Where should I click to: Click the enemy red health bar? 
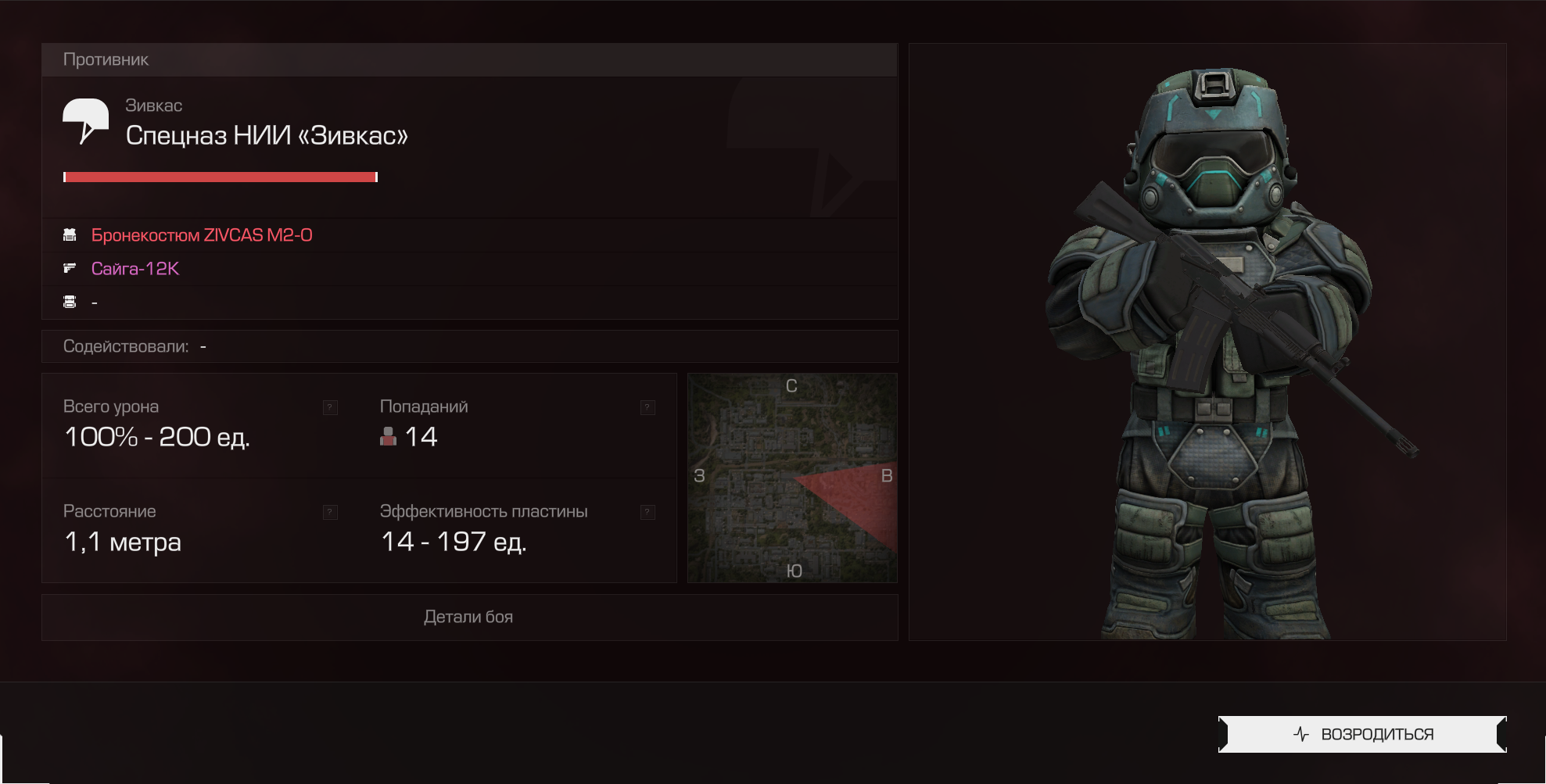pyautogui.click(x=221, y=177)
